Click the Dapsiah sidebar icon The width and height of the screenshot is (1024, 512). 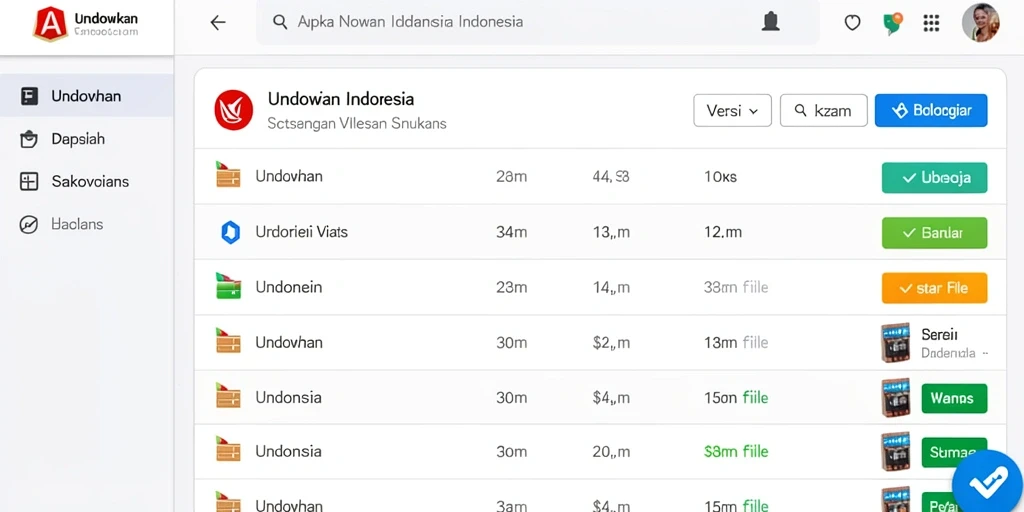coord(29,139)
